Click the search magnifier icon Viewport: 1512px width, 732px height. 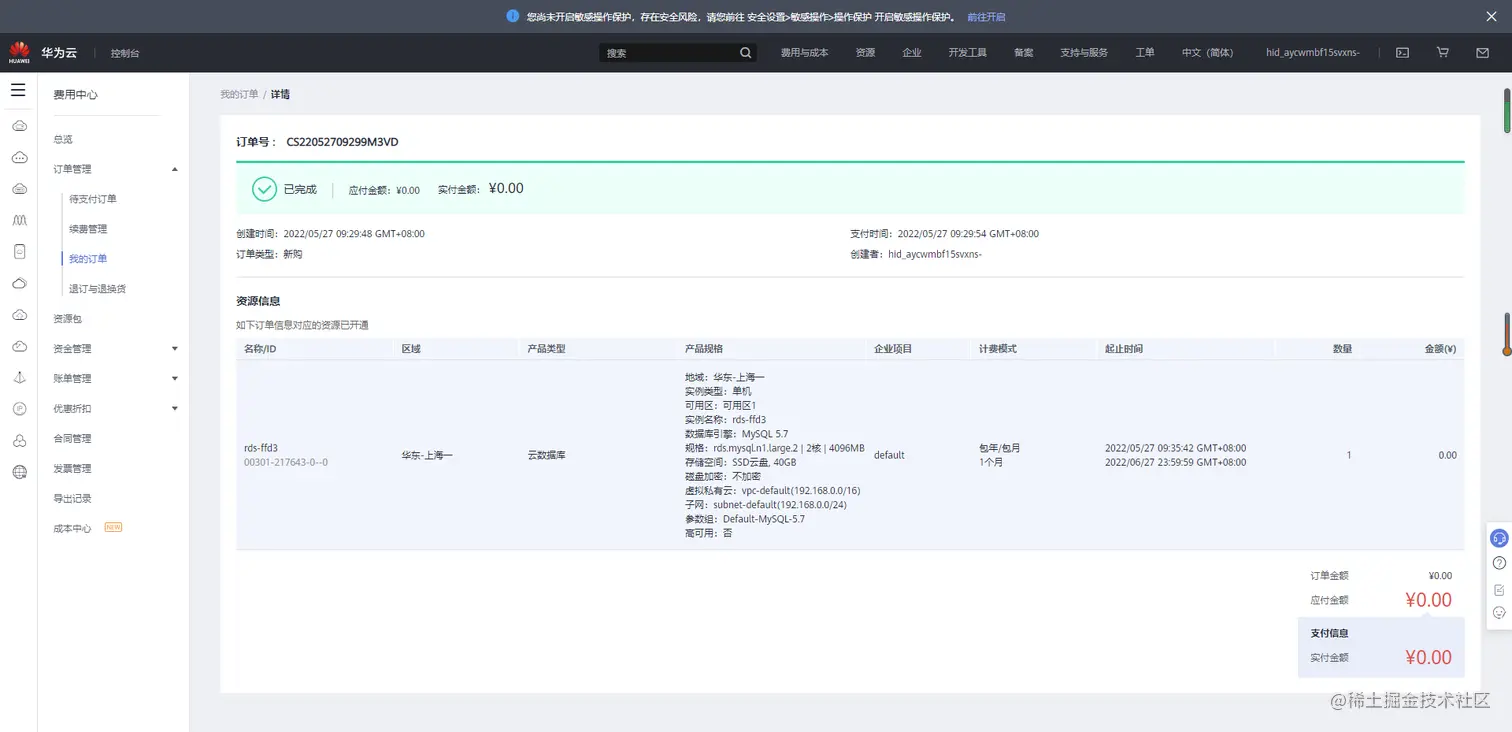[x=746, y=53]
